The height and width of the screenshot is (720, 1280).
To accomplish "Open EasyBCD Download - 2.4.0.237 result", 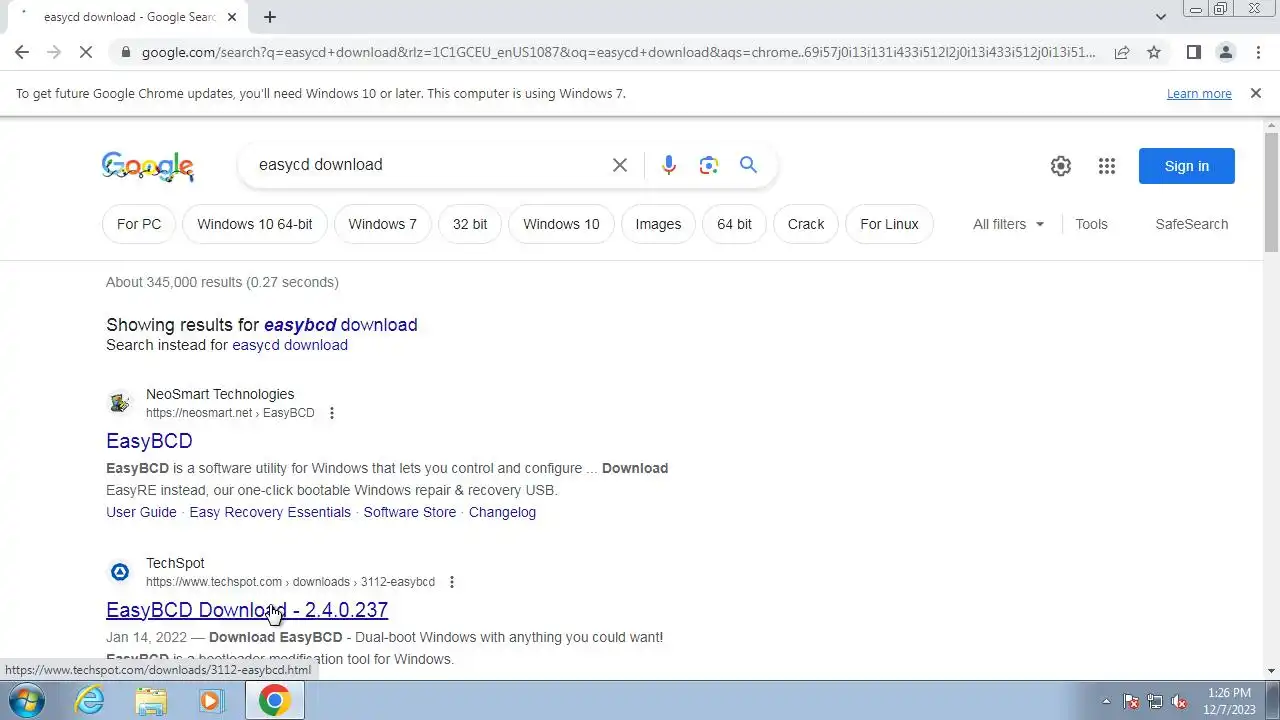I will tap(247, 610).
